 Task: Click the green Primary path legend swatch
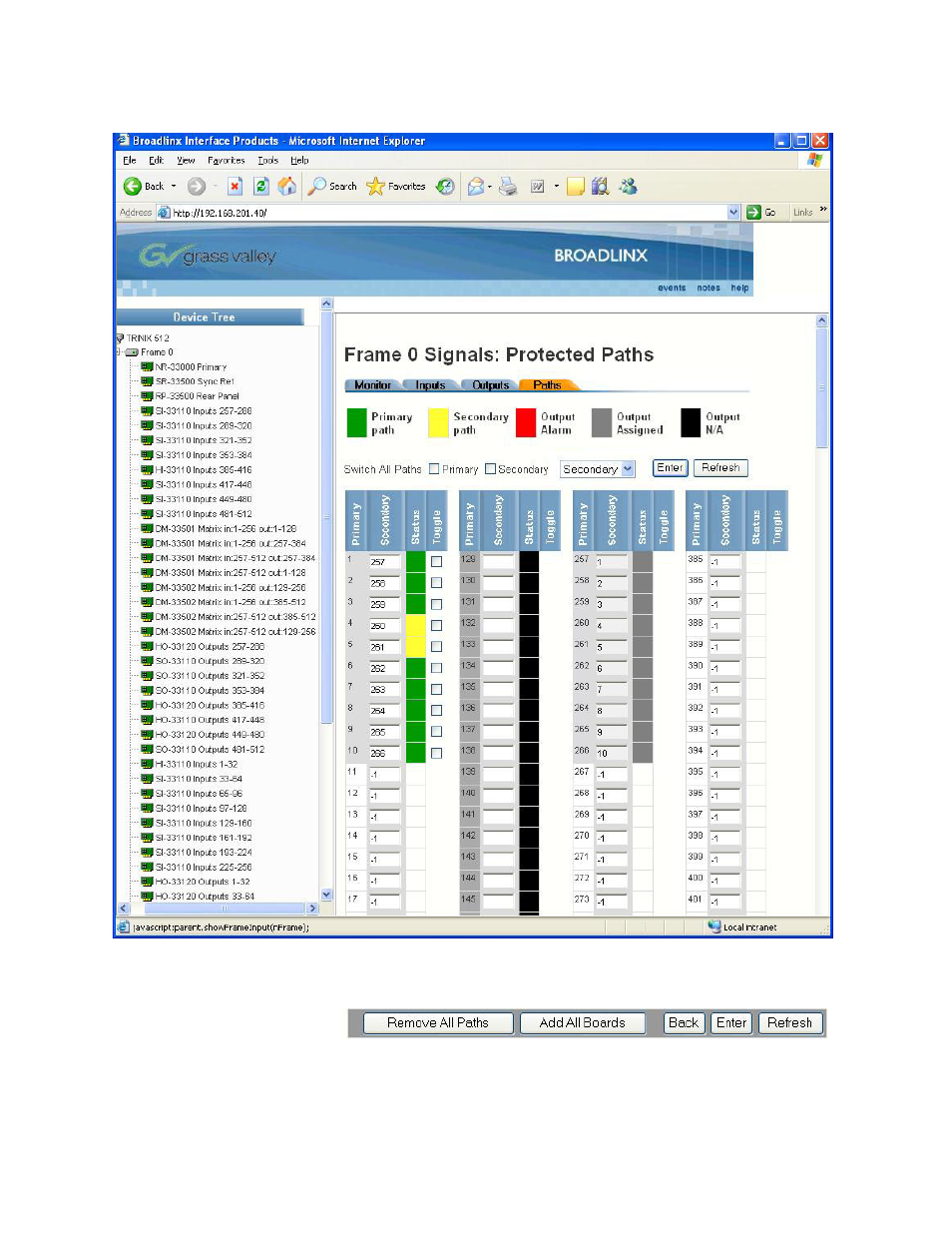click(x=356, y=423)
